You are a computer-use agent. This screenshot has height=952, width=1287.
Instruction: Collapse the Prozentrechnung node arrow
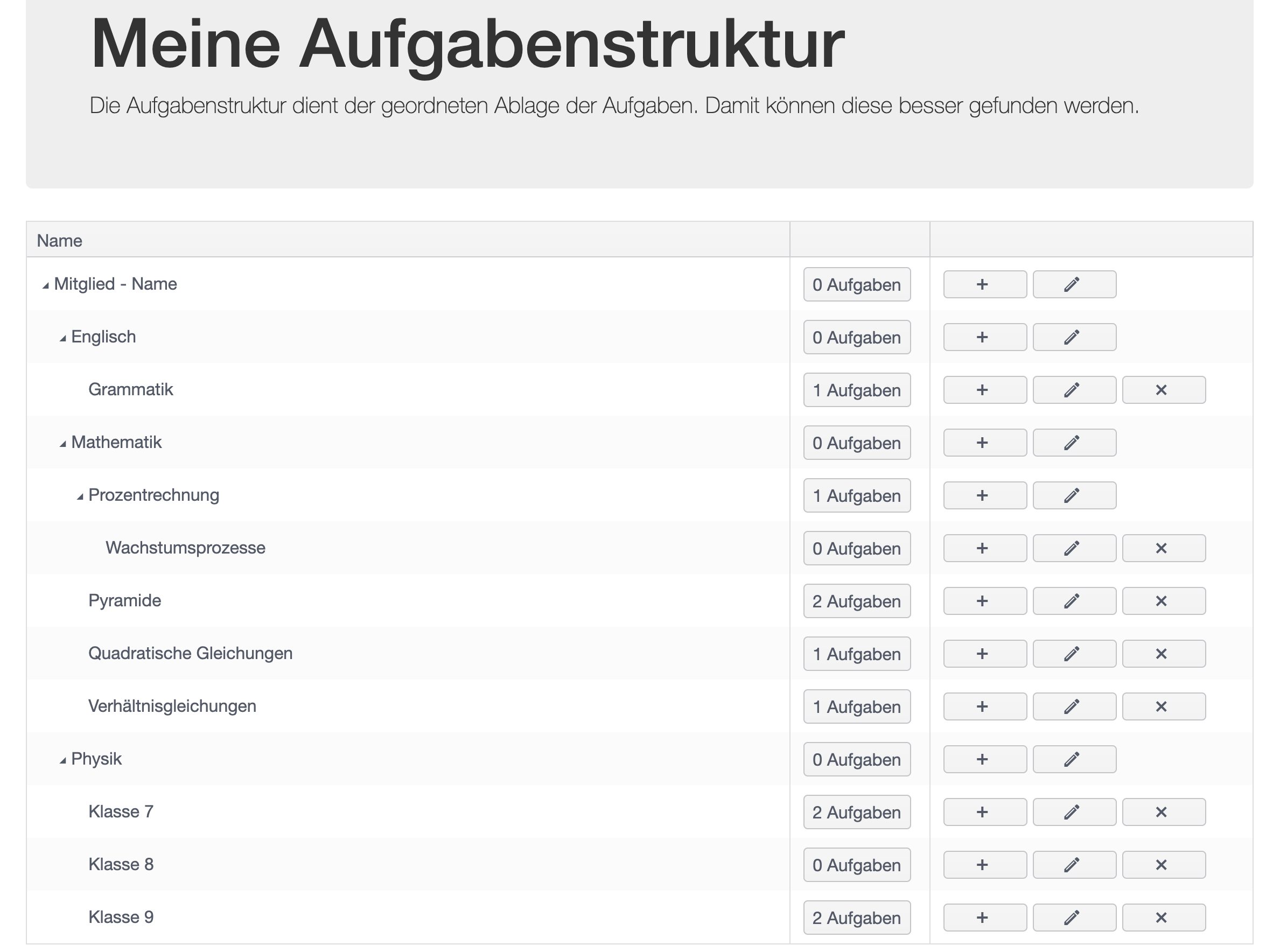click(x=80, y=497)
